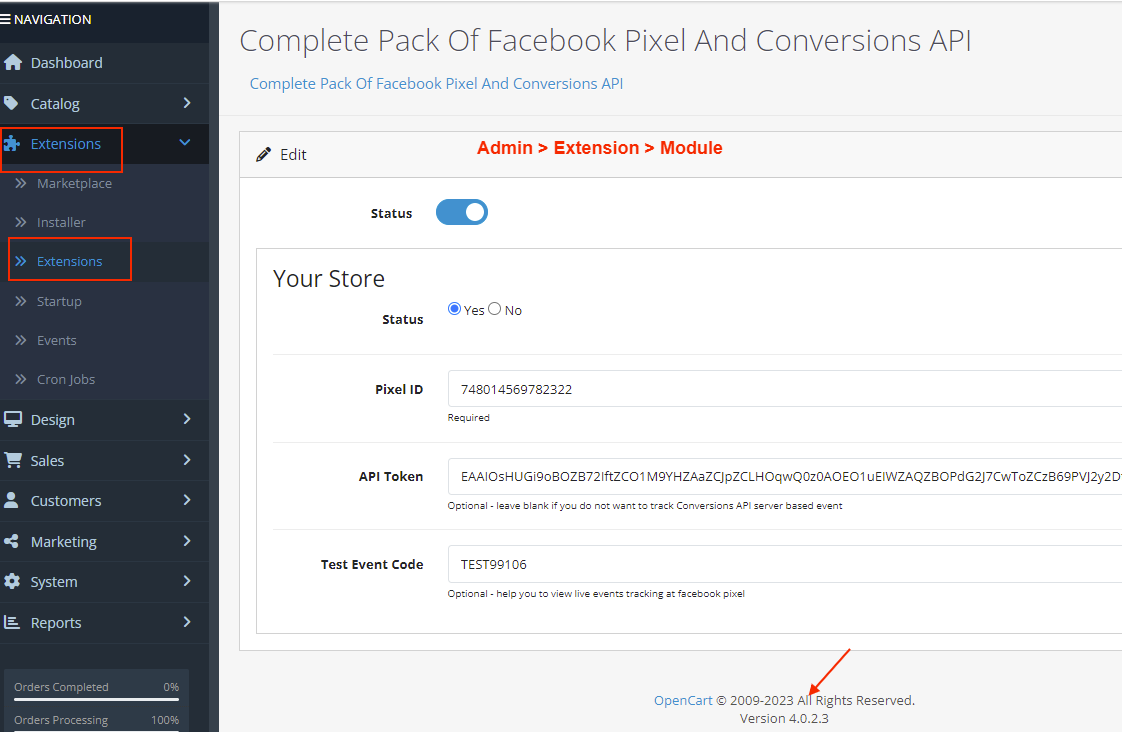Screen dimensions: 1122x732
Task: Click the Marketing share icon
Action: click(x=11, y=541)
